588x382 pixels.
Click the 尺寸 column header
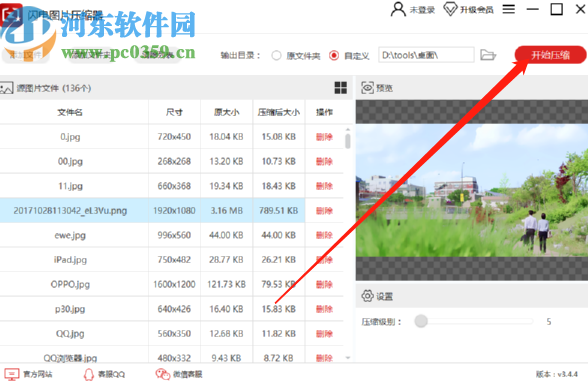click(x=174, y=112)
